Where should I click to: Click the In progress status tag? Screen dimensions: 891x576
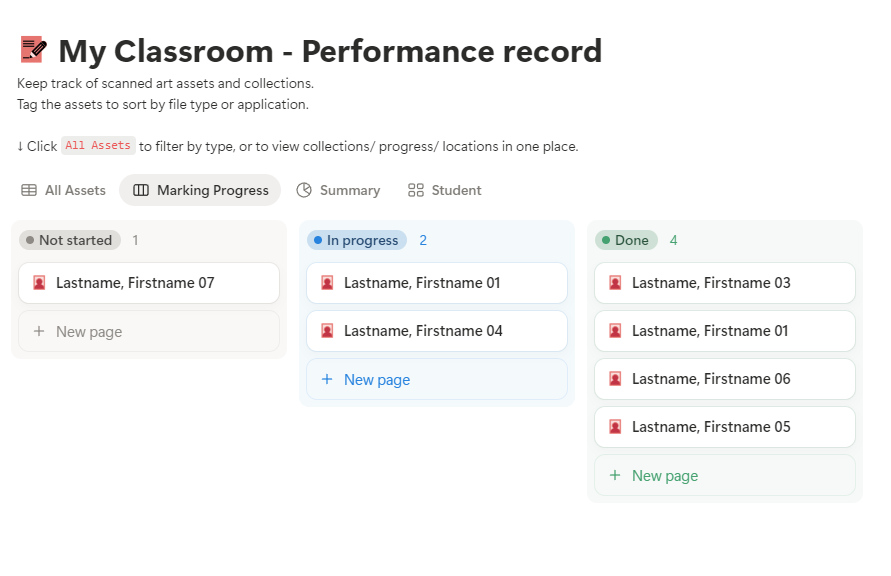point(357,240)
